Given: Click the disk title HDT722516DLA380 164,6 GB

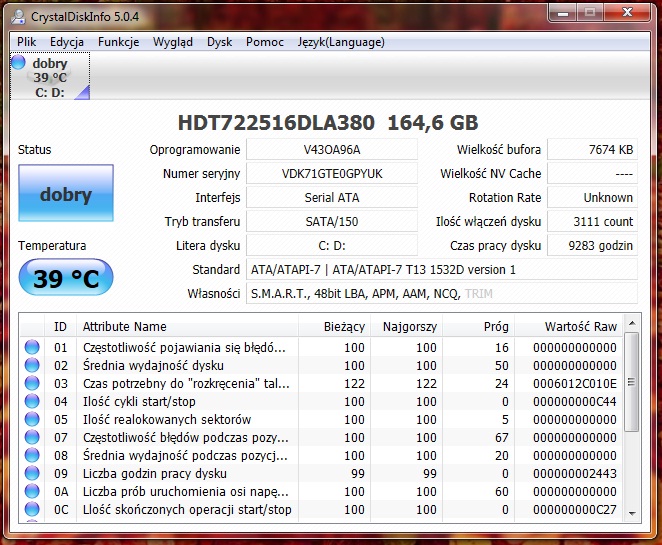Looking at the screenshot, I should pos(328,123).
